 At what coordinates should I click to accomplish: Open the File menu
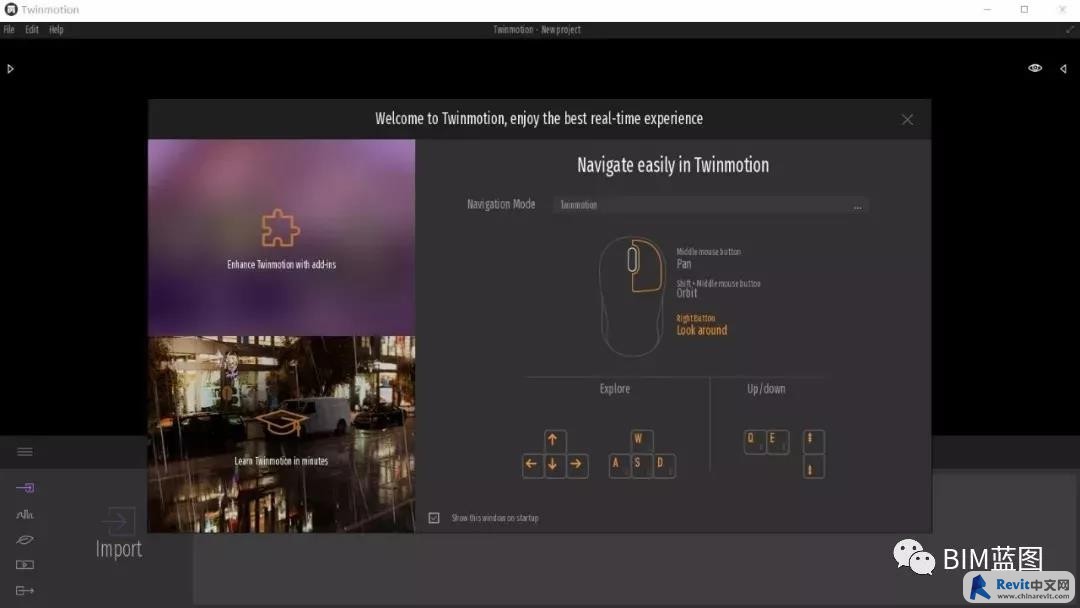click(9, 30)
